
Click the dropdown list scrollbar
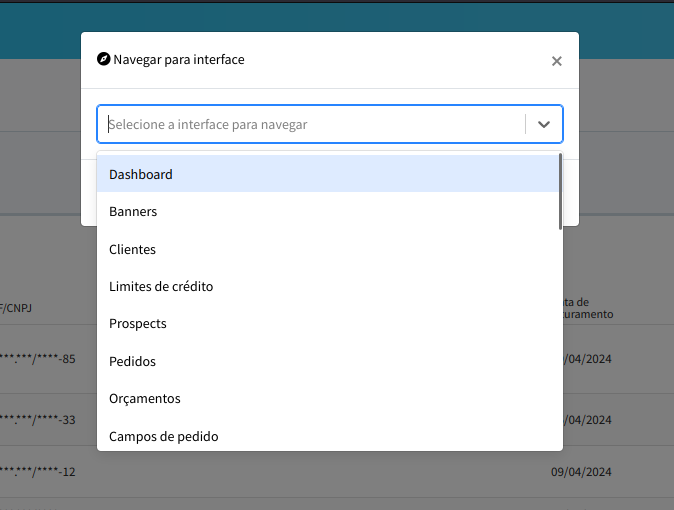pyautogui.click(x=561, y=192)
